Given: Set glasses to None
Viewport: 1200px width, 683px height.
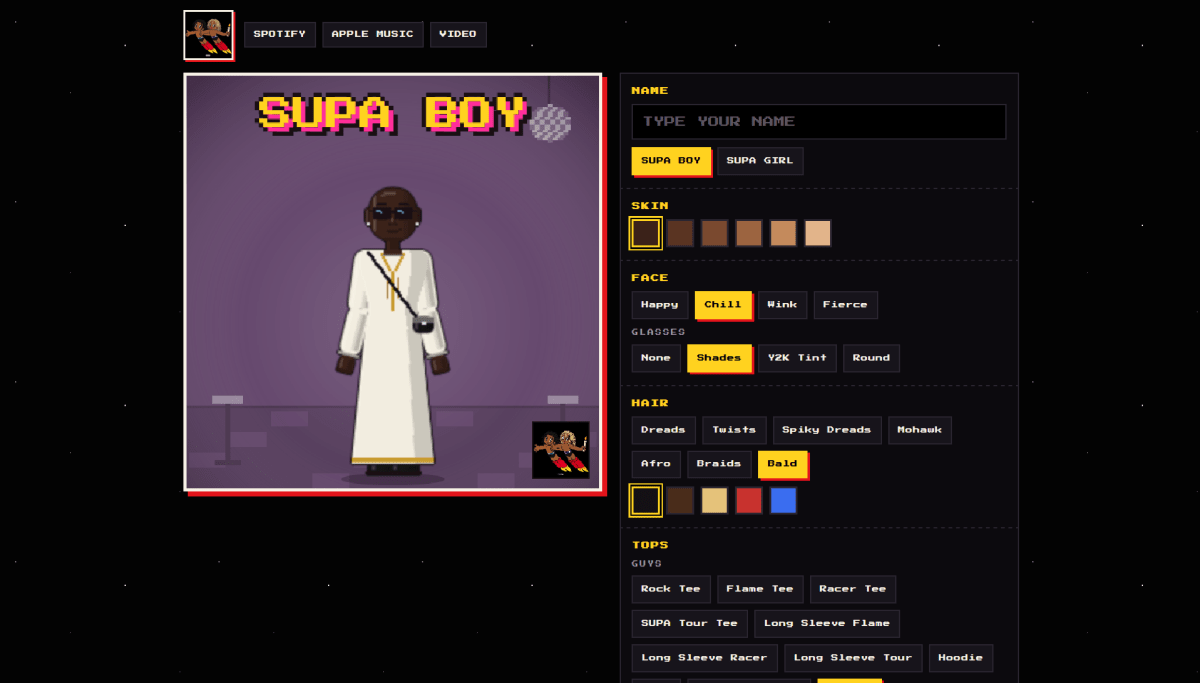Looking at the screenshot, I should pyautogui.click(x=656, y=358).
